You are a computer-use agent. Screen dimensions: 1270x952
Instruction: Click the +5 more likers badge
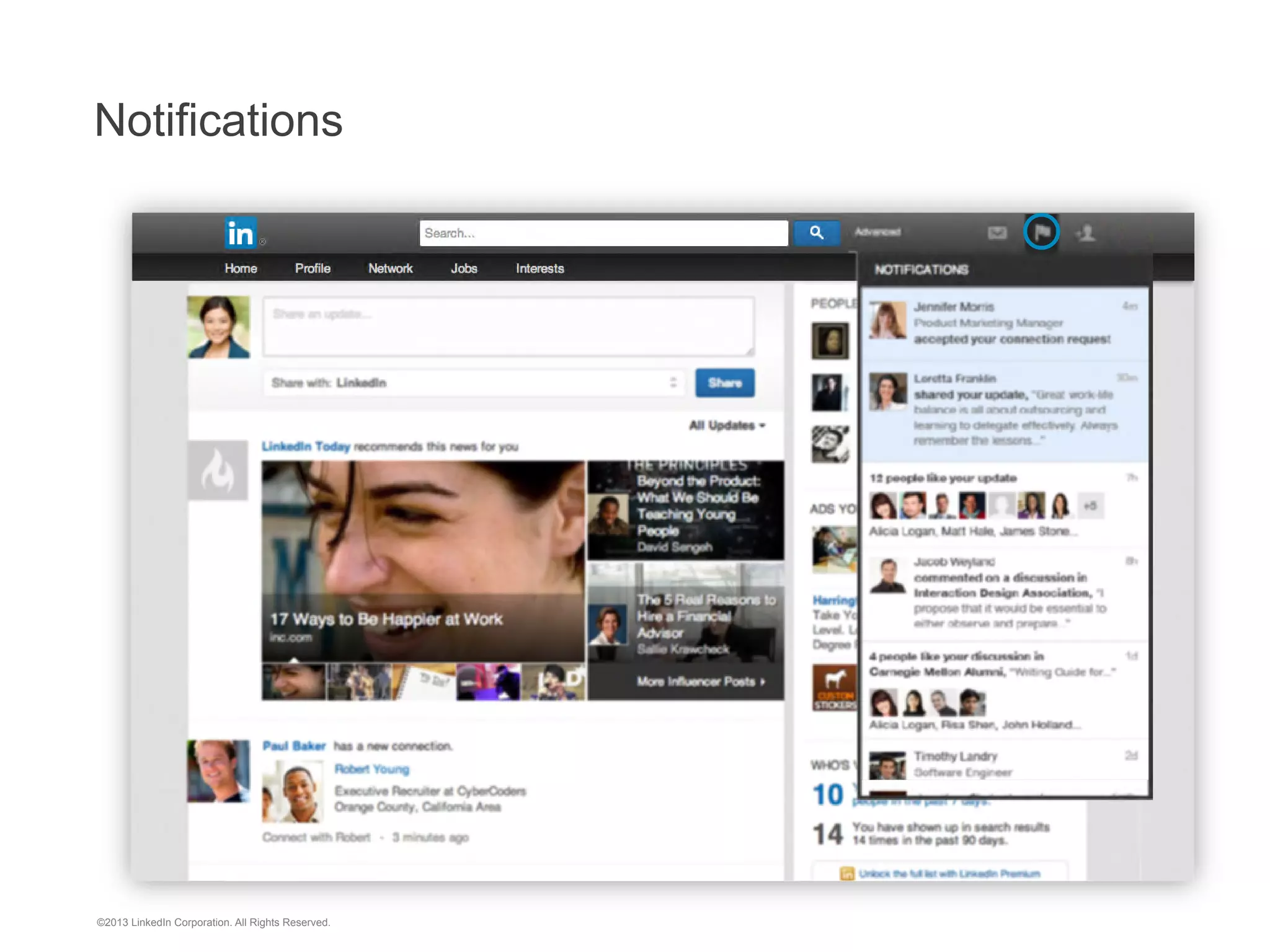[1090, 506]
